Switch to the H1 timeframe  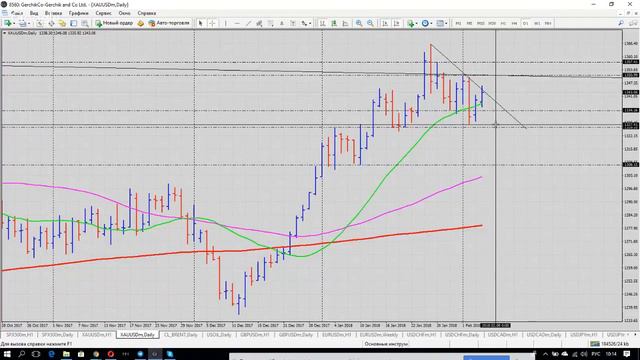(x=503, y=23)
